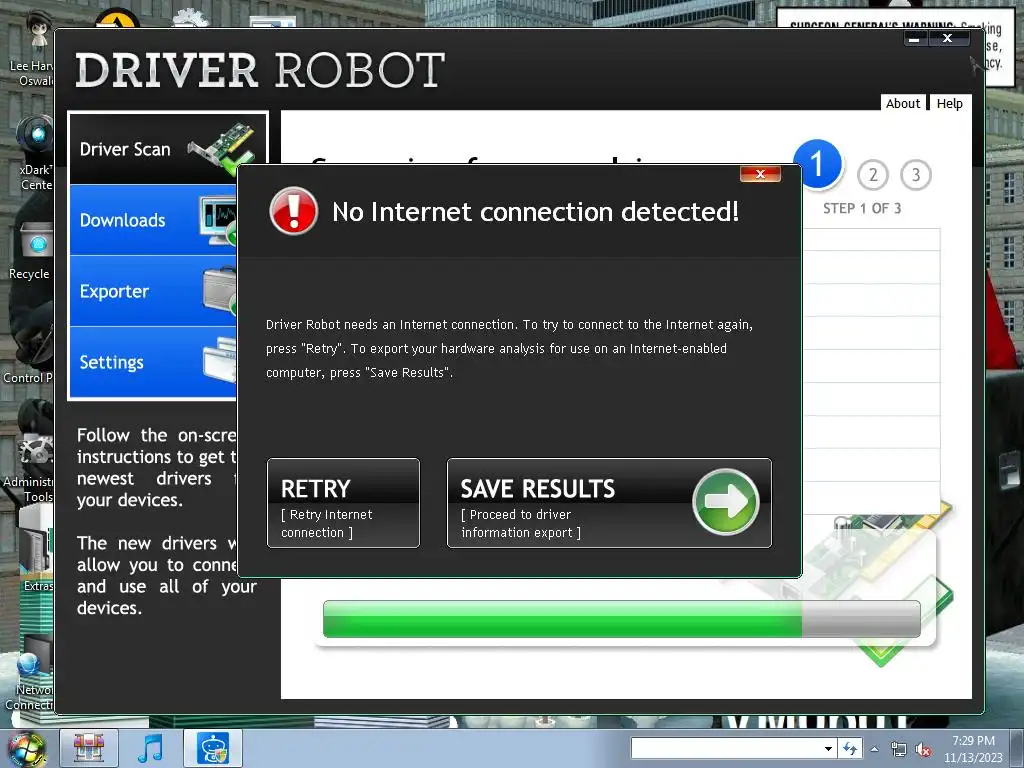Click the DRIVER ROBOT logo title
1024x768 pixels.
260,71
